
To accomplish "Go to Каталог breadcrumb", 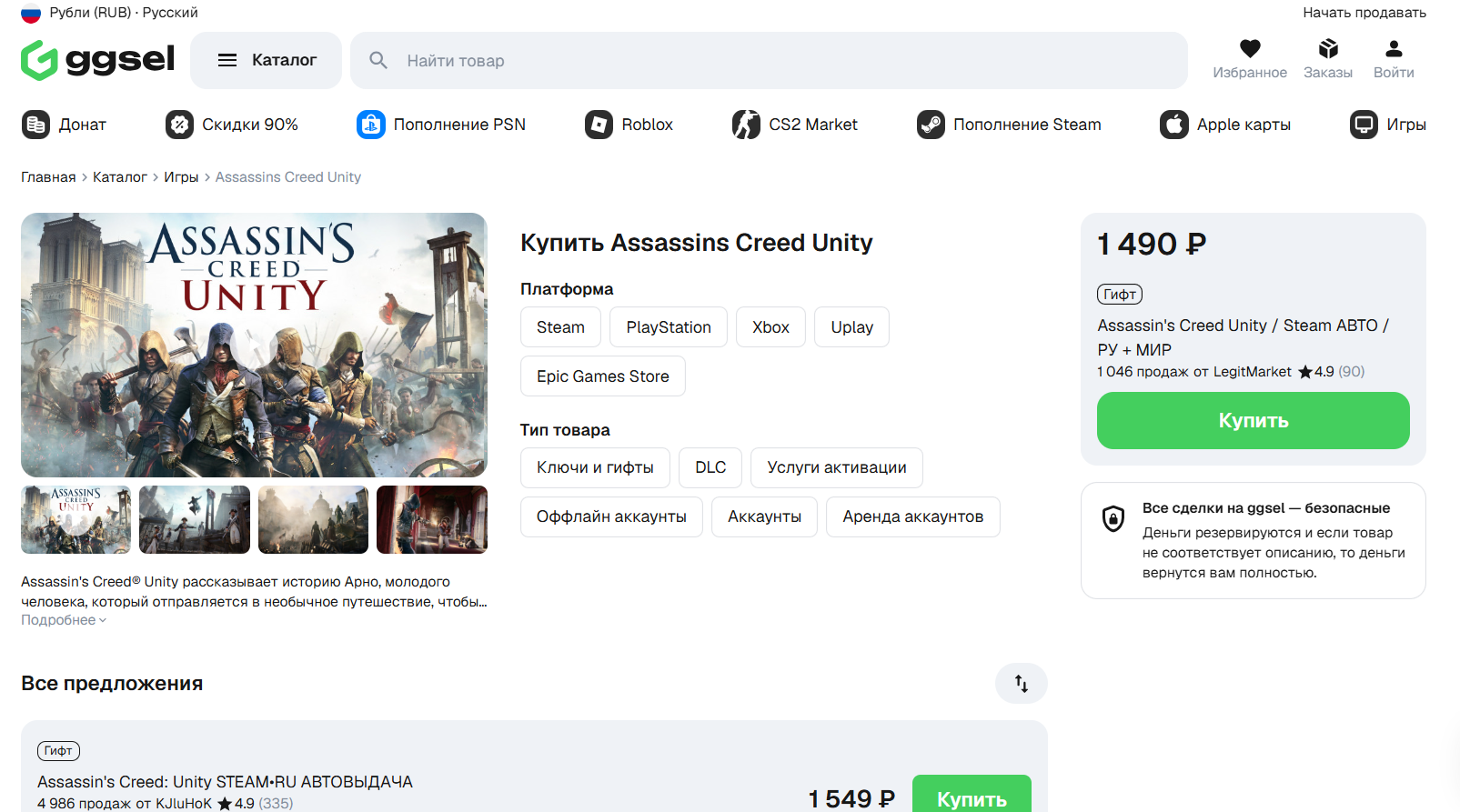I will (x=120, y=177).
